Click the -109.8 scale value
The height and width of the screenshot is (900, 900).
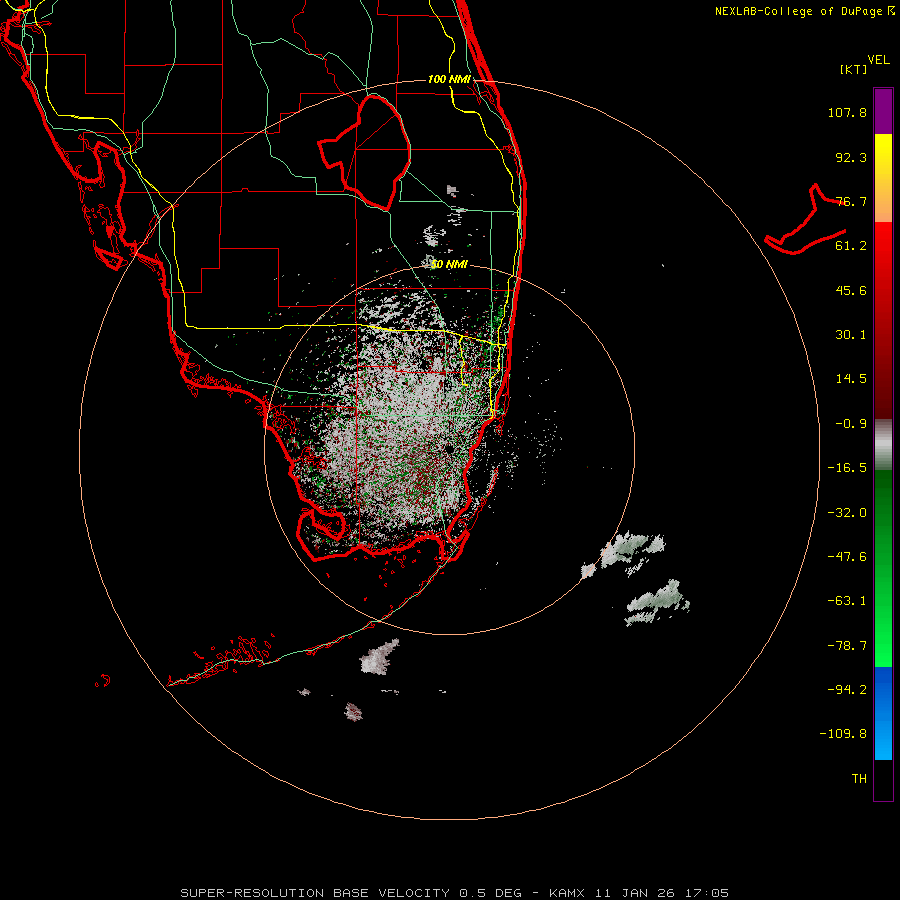843,734
